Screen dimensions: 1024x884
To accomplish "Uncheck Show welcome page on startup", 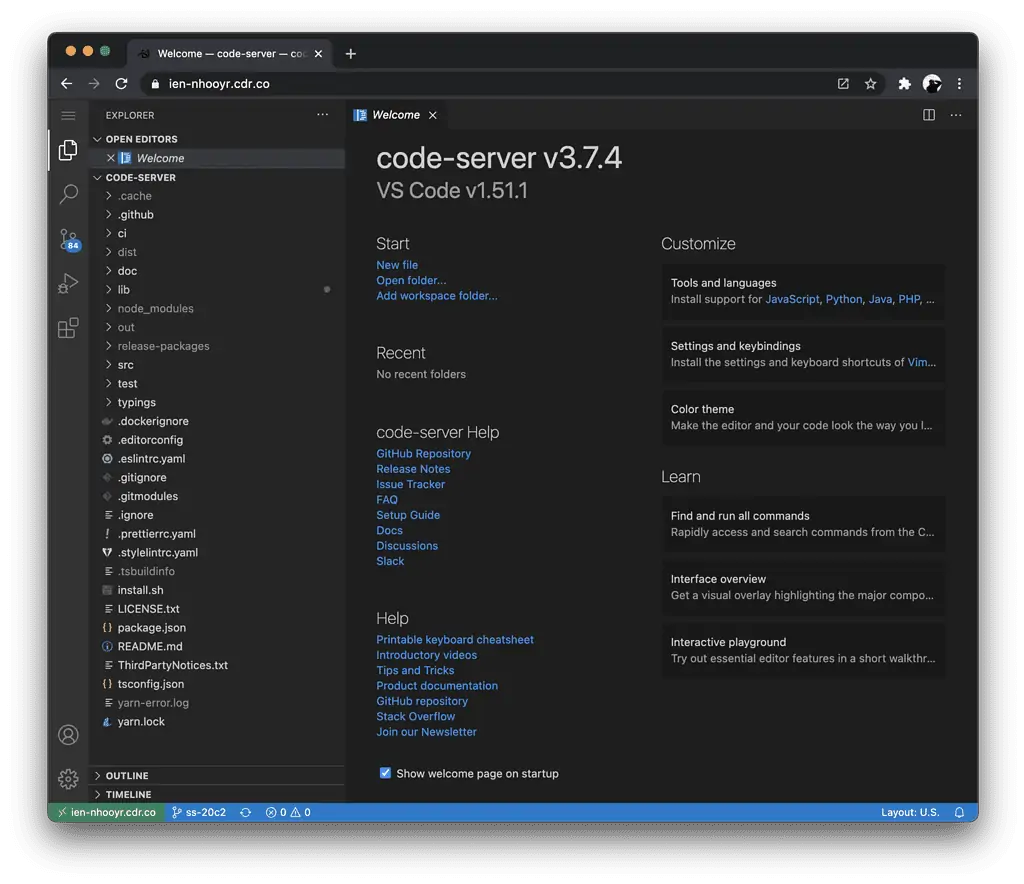I will [385, 773].
